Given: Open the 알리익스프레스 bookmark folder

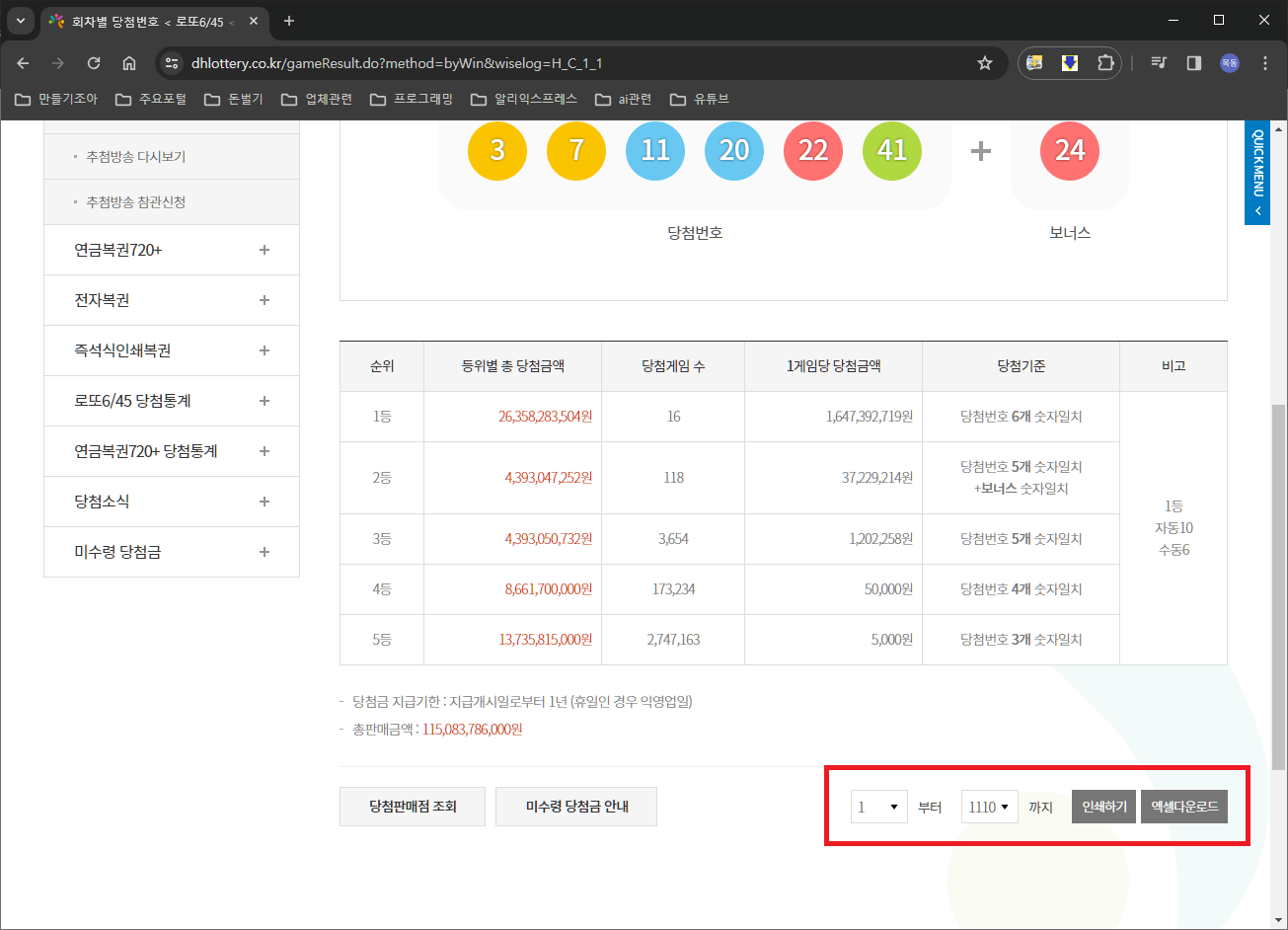Looking at the screenshot, I should (x=524, y=99).
